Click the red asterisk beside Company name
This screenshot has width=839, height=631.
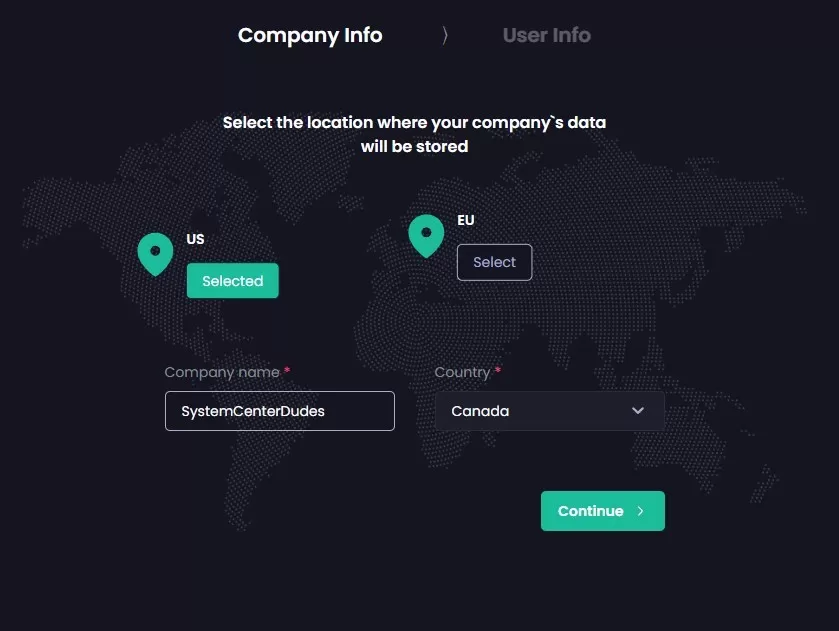(x=287, y=371)
